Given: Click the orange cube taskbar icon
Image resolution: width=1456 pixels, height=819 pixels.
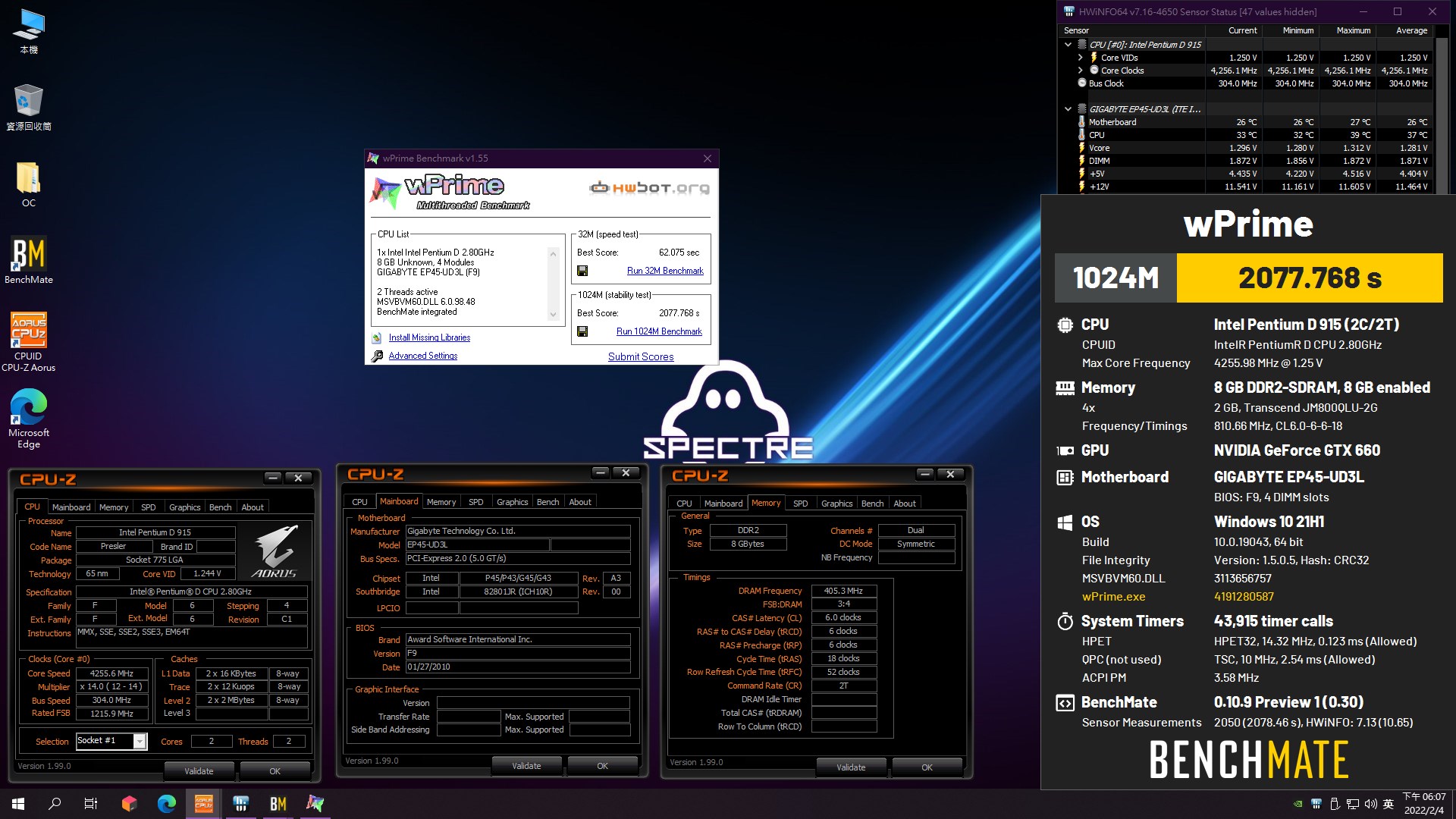Looking at the screenshot, I should point(129,804).
